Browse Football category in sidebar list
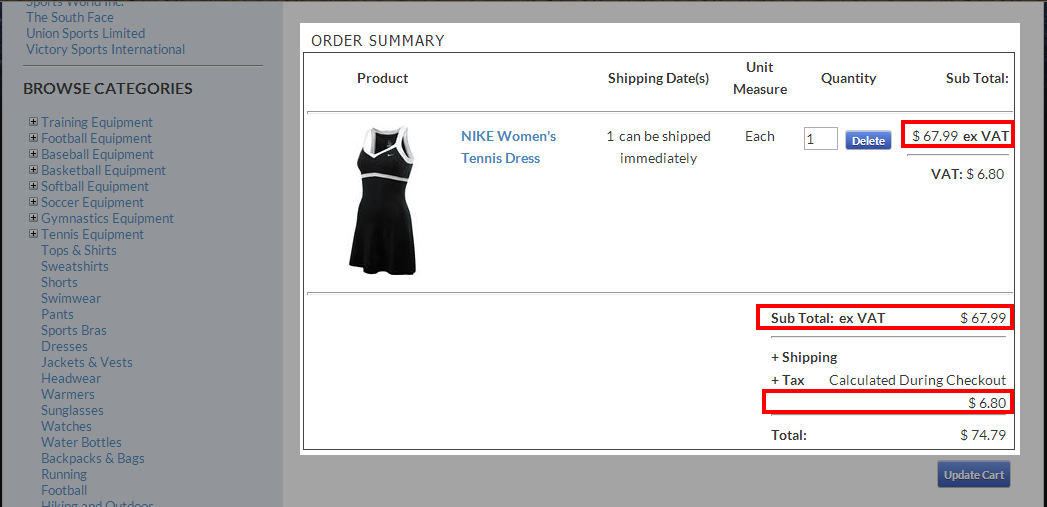The width and height of the screenshot is (1047, 507). pyautogui.click(x=64, y=491)
